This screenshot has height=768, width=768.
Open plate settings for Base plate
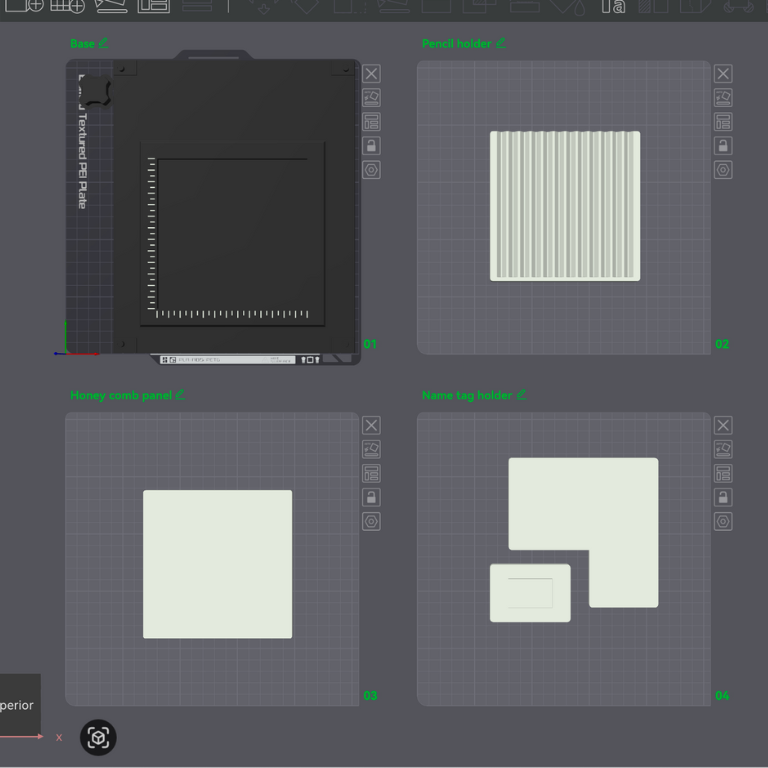tap(371, 170)
